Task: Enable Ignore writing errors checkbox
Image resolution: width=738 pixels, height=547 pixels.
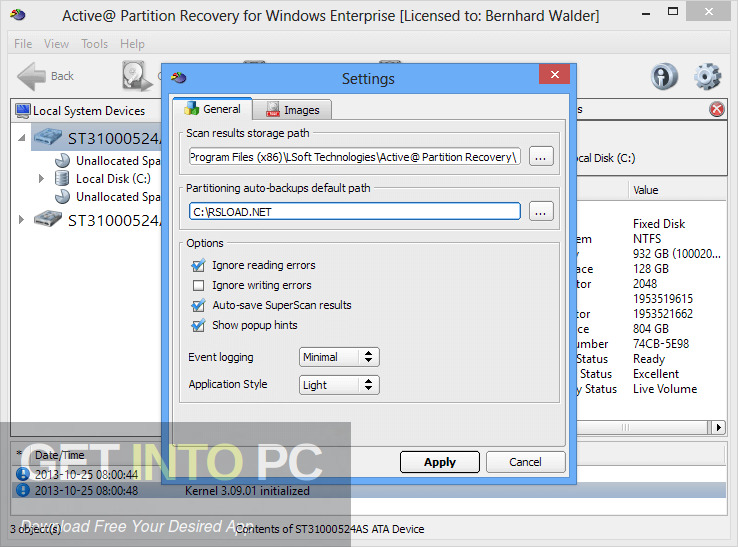Action: tap(199, 285)
